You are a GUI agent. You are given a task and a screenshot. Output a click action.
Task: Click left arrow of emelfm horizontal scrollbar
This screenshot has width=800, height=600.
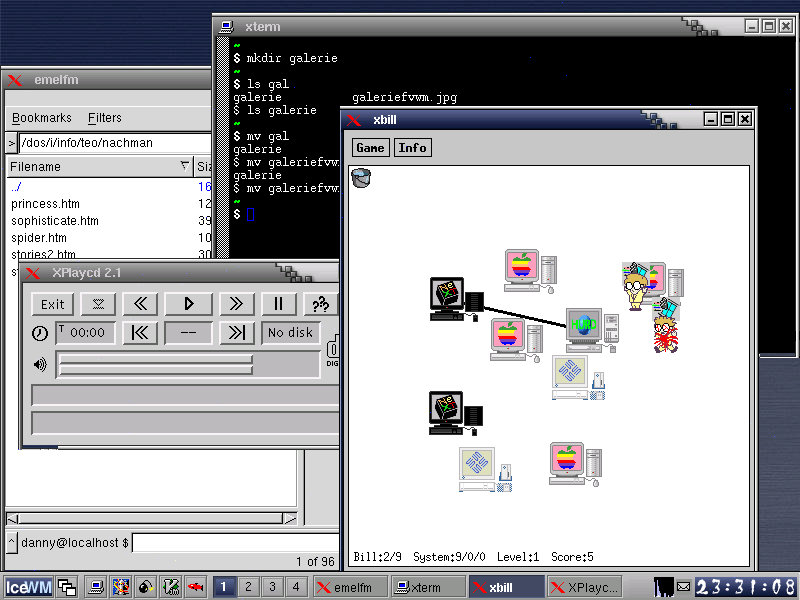point(12,519)
